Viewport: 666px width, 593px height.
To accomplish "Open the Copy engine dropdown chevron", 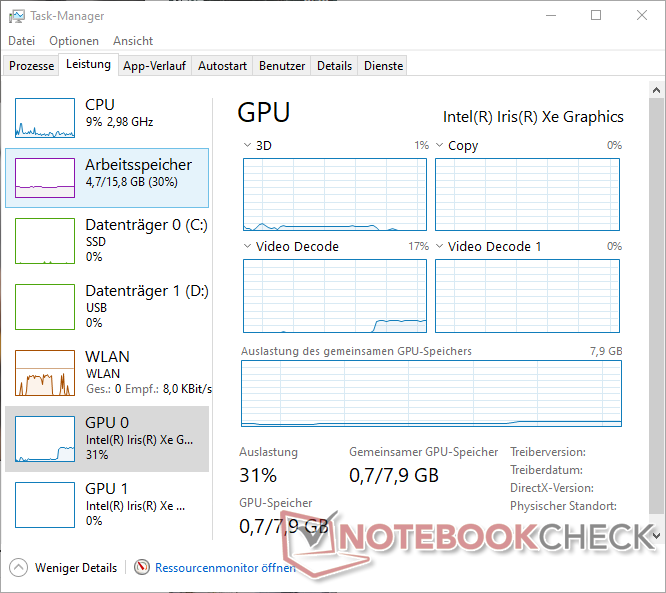I will click(440, 145).
